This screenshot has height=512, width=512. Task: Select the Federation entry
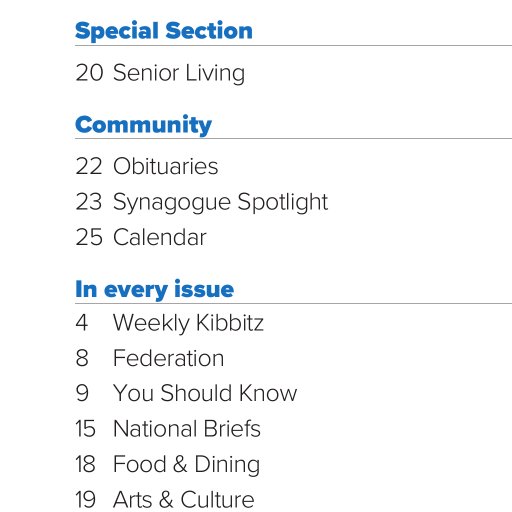click(x=168, y=358)
